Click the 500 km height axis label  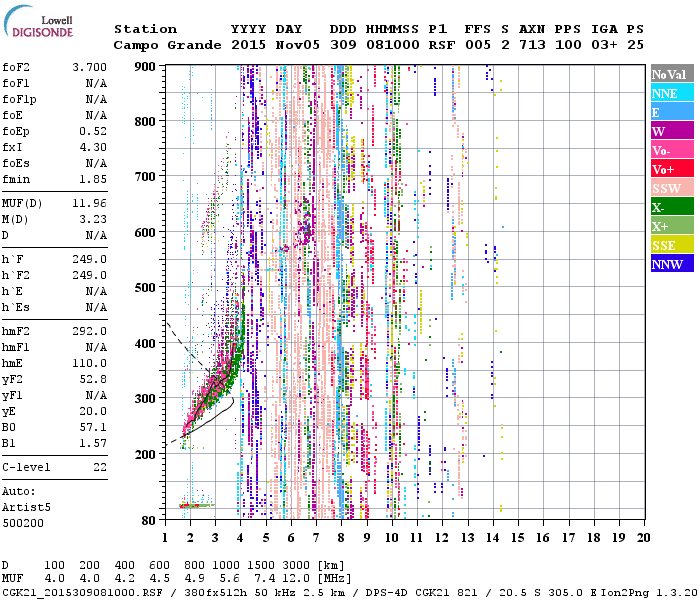click(145, 288)
